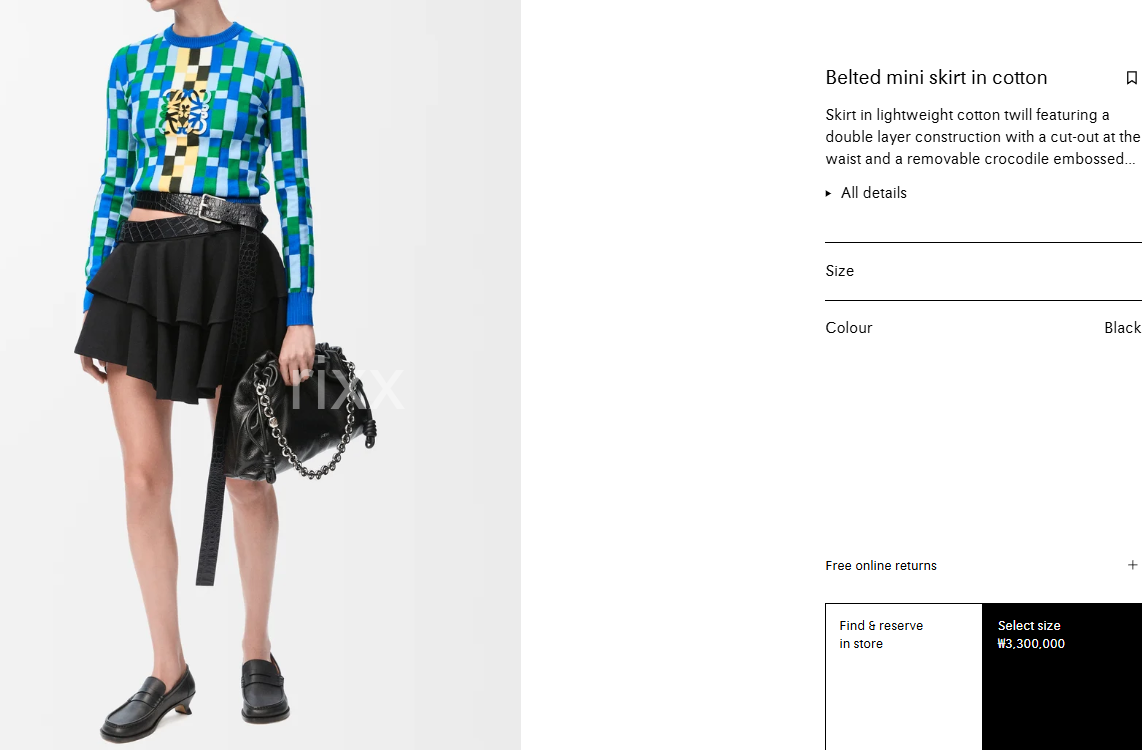Image resolution: width=1148 pixels, height=750 pixels.
Task: Click the ₩3,300,000 price text
Action: 1031,644
